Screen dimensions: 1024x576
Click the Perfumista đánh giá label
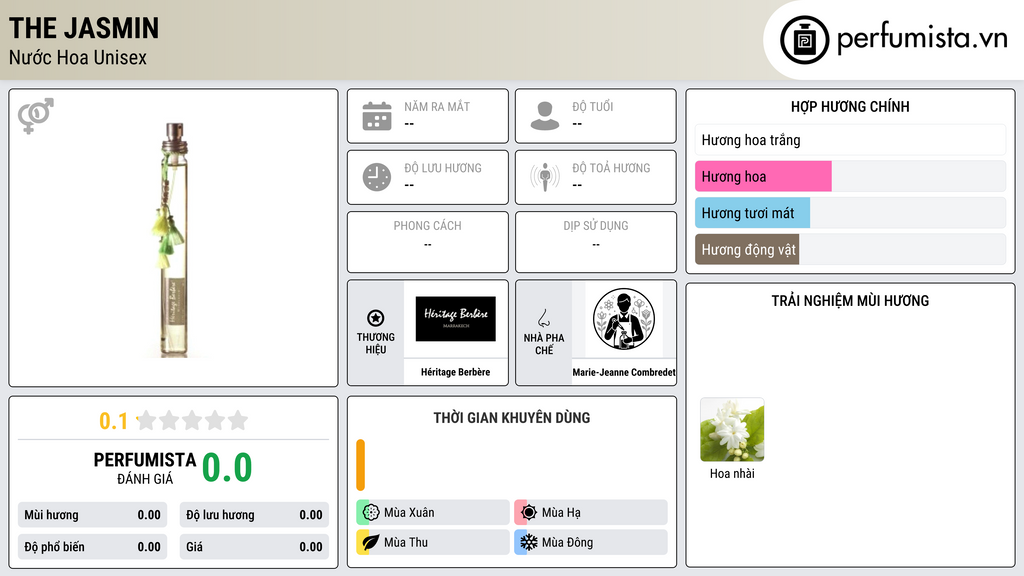click(x=145, y=468)
